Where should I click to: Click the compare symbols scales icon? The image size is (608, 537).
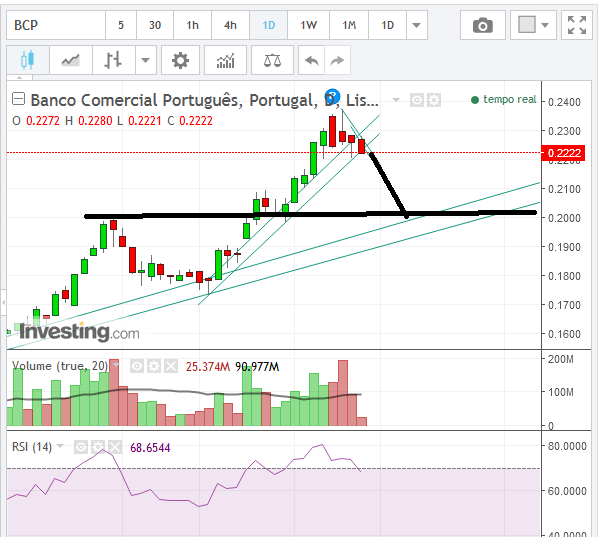[272, 60]
